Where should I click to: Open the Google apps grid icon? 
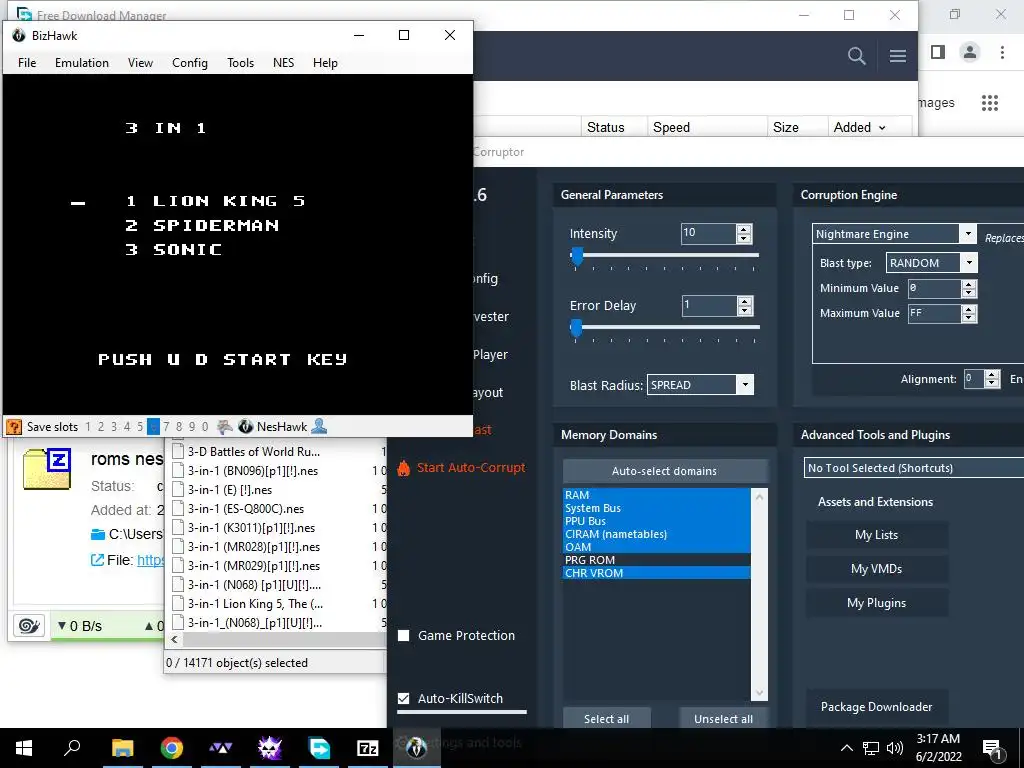coord(989,103)
